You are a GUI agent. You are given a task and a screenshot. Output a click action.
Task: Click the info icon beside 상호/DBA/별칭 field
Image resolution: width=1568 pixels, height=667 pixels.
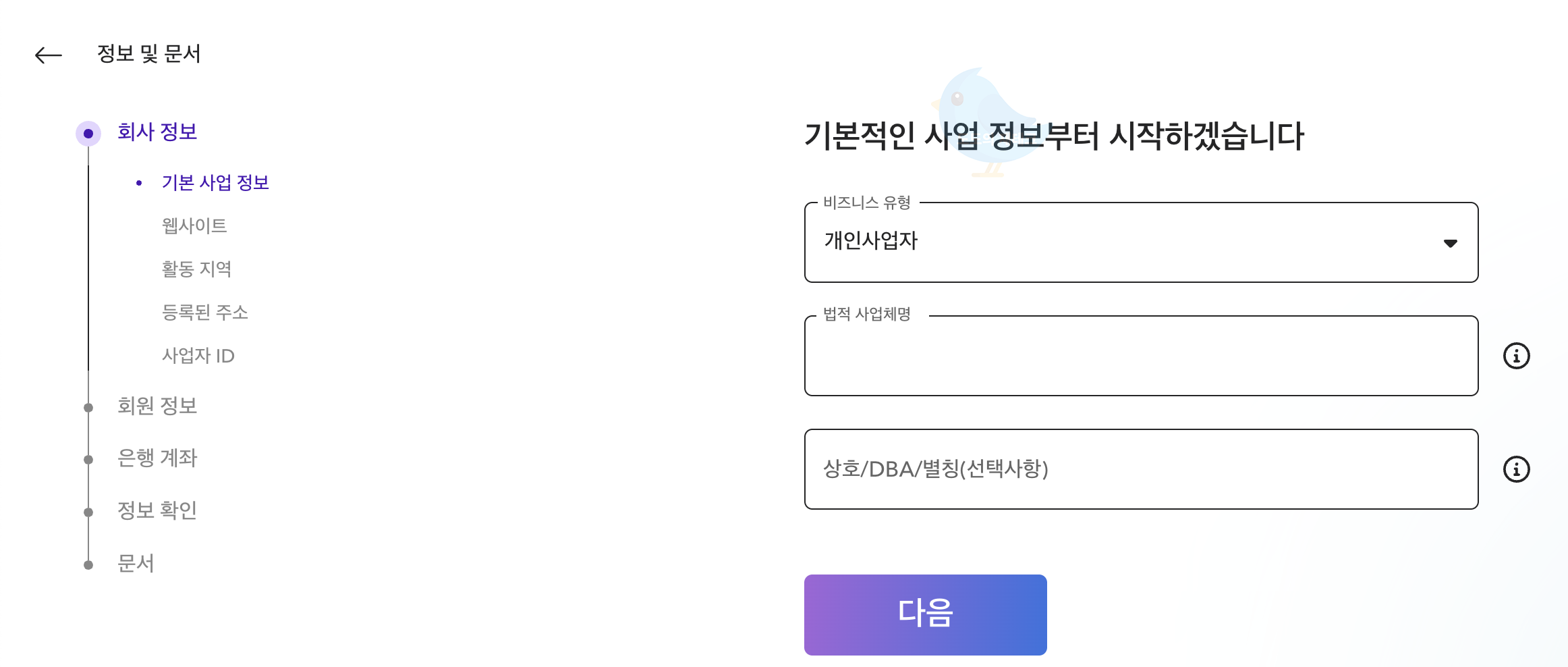tap(1516, 469)
